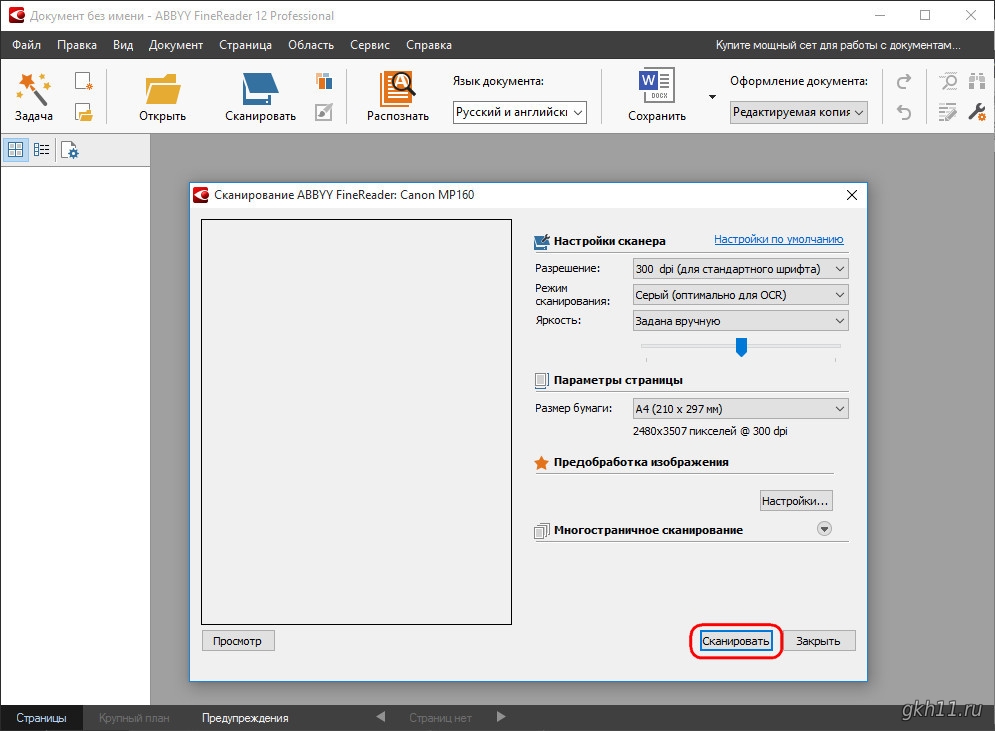Click the page settings gear icon
The height and width of the screenshot is (731, 995).
69,150
